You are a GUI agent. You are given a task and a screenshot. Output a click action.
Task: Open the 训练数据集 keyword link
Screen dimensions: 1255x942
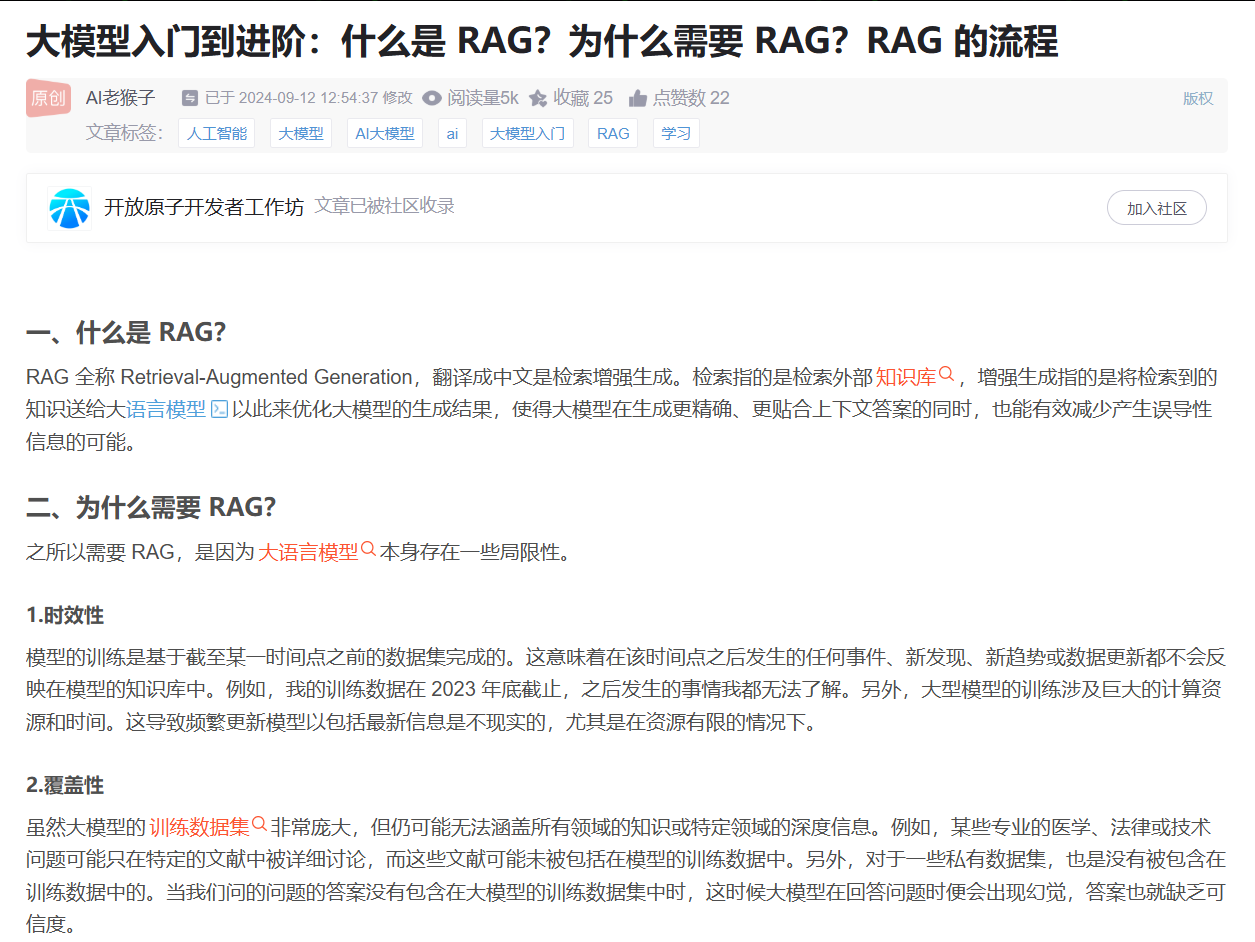tap(200, 827)
